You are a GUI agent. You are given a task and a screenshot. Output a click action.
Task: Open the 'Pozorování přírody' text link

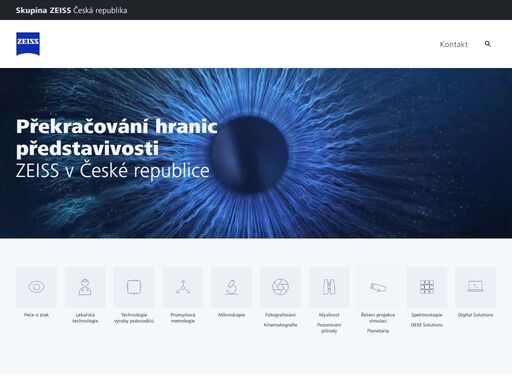click(329, 328)
